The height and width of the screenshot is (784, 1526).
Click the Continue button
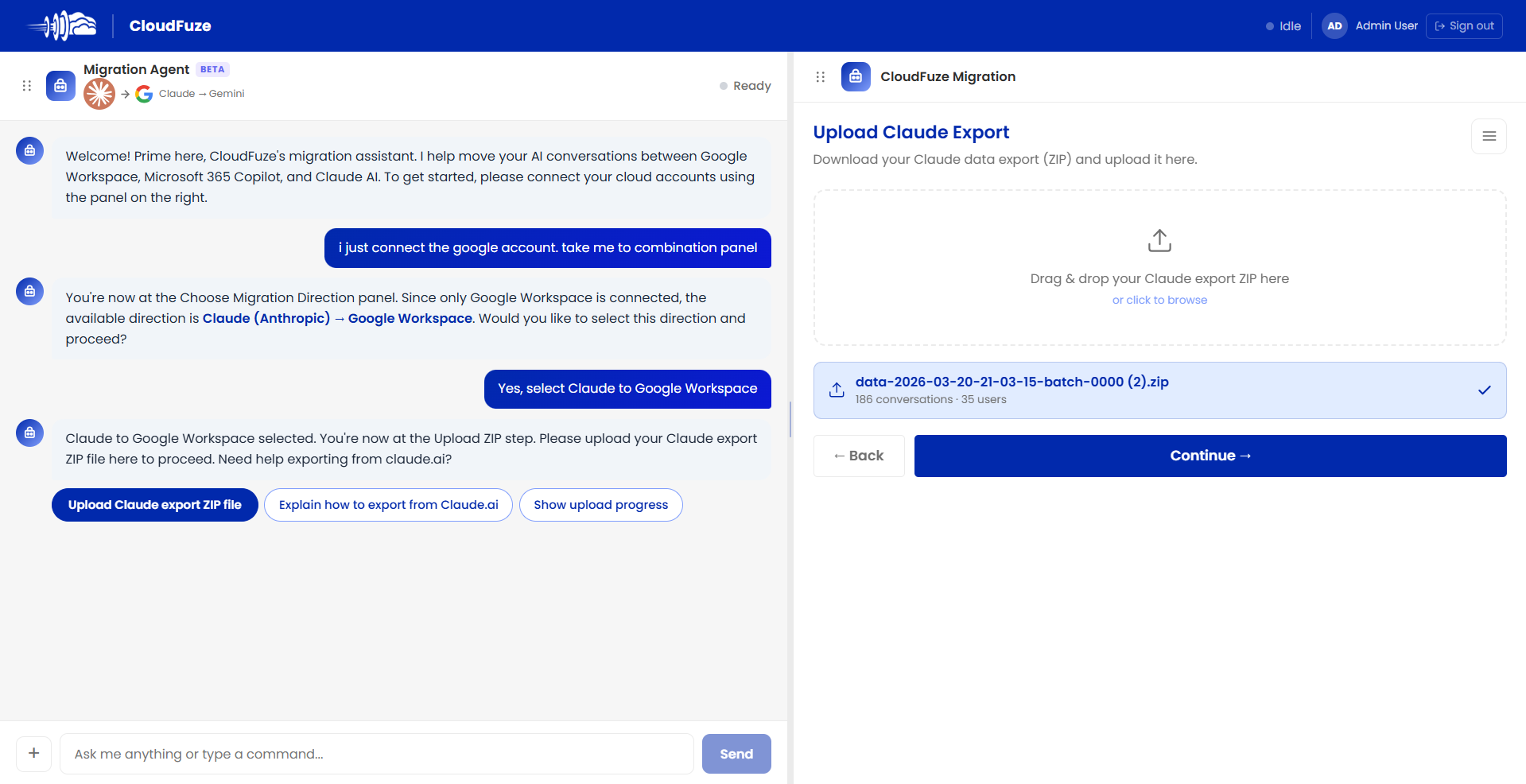point(1210,456)
